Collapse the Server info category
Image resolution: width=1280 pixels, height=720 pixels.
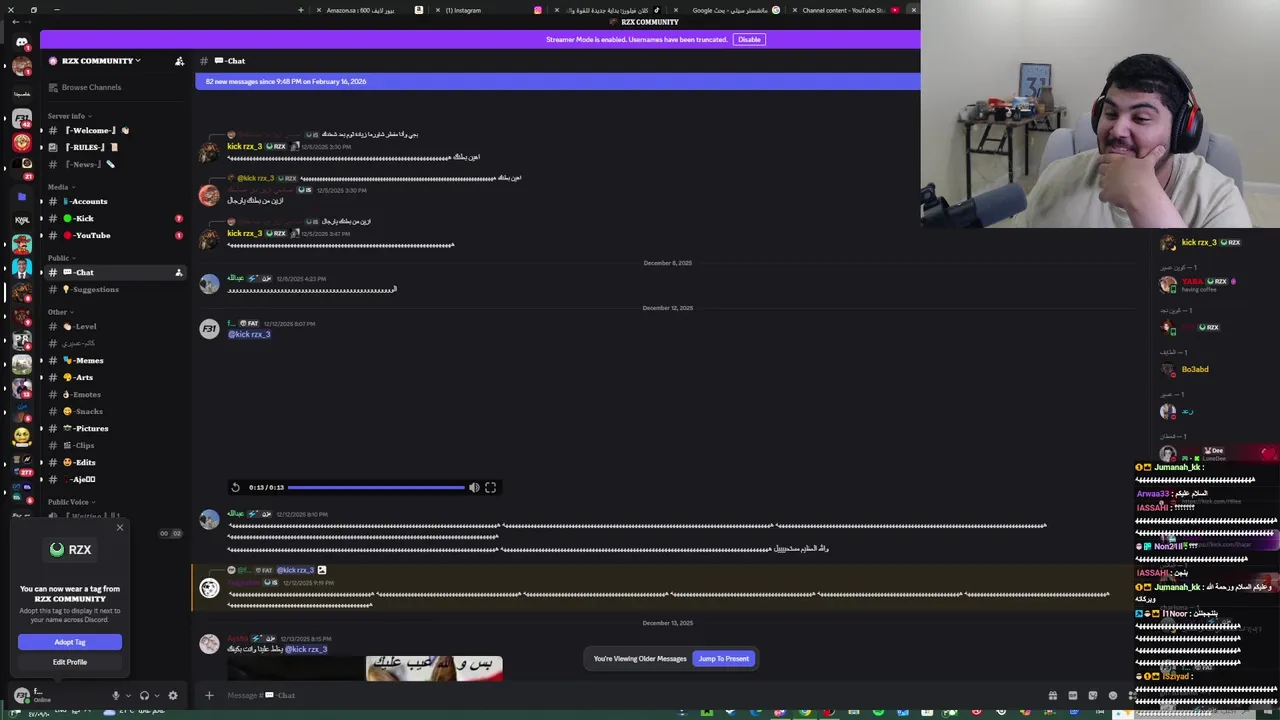coord(69,116)
